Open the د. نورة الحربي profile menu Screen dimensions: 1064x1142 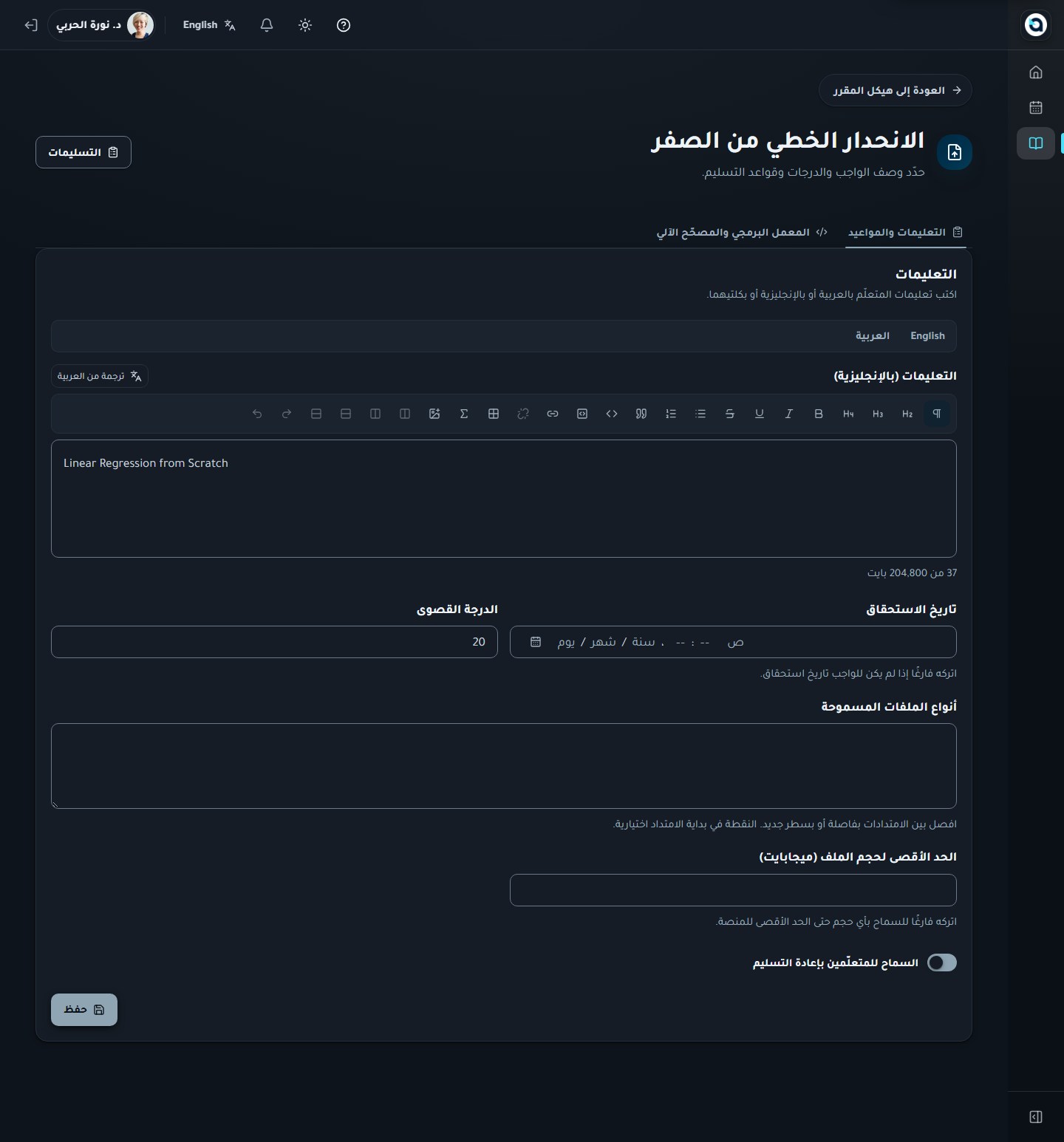point(103,25)
